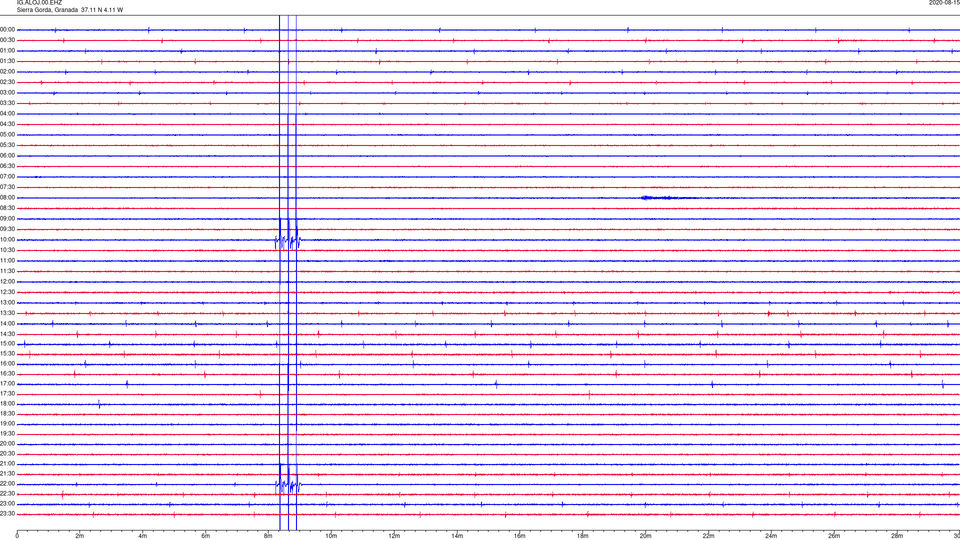960x540 pixels.
Task: Select the 02:30 trace label
Action: (x=7, y=82)
